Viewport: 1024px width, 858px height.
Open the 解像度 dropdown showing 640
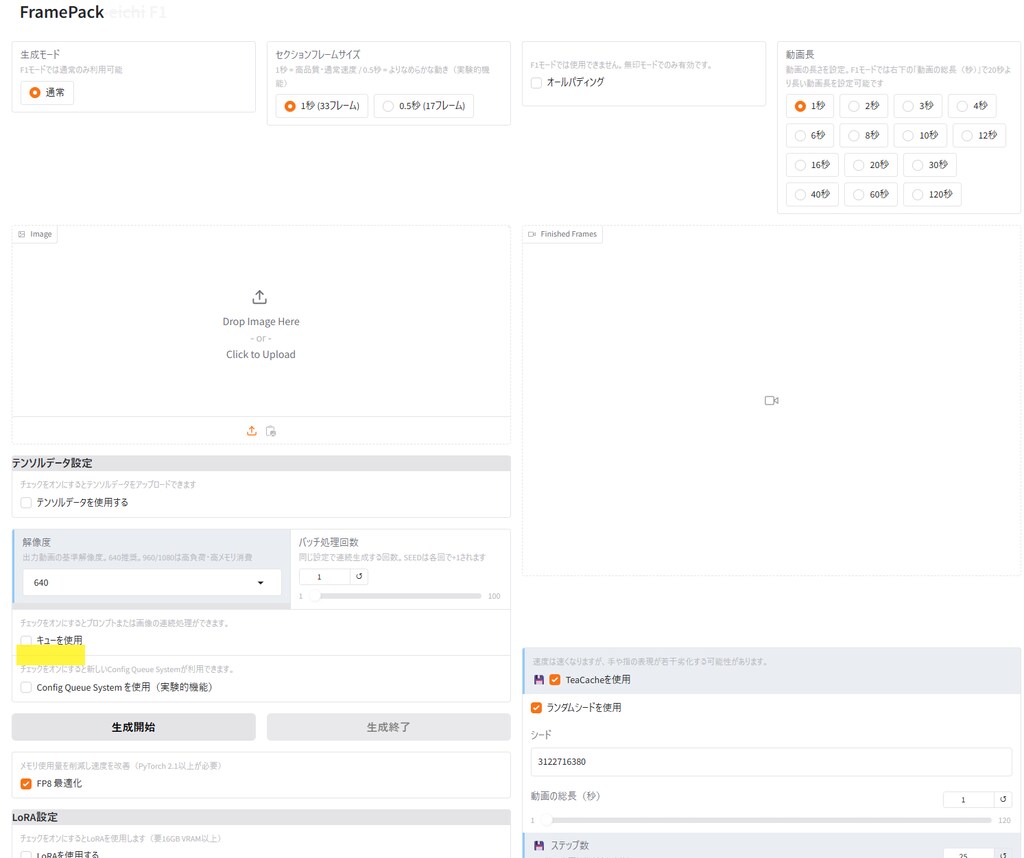(x=152, y=582)
